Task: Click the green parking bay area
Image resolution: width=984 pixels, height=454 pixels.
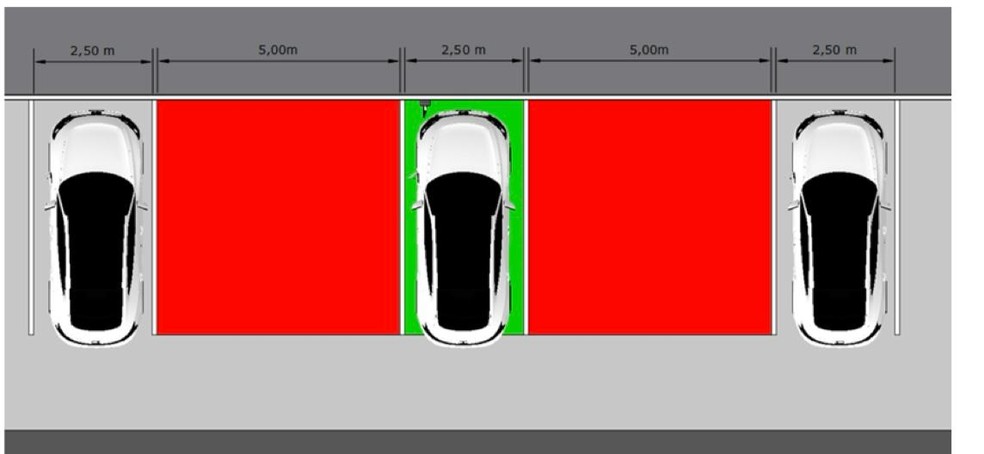Action: (x=464, y=217)
